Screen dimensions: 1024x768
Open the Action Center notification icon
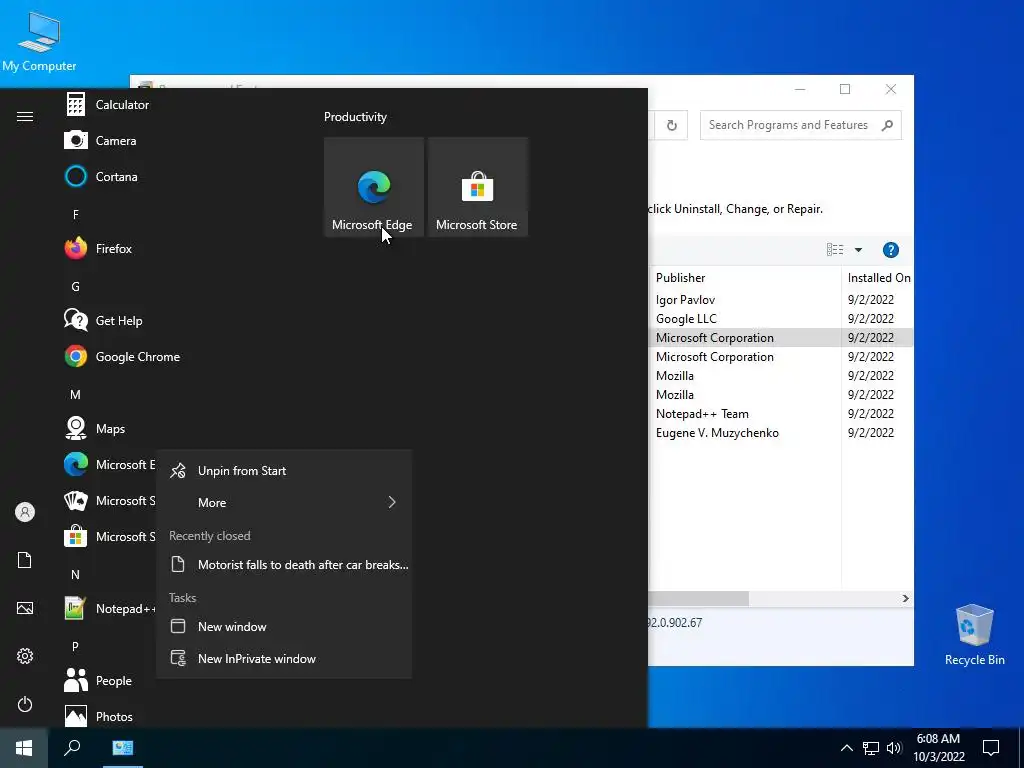(991, 748)
